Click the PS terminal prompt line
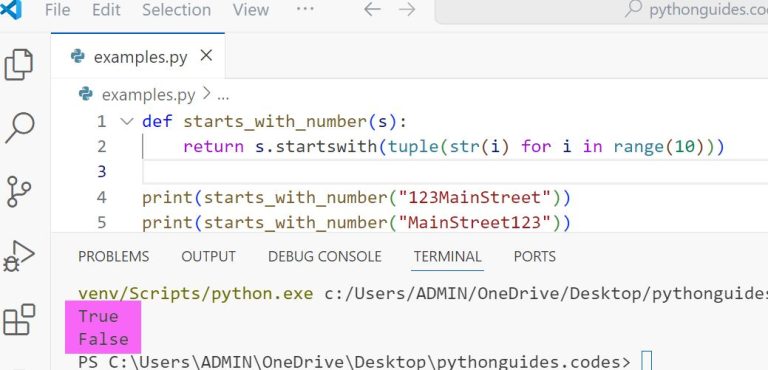Screen dimensions: 768x370 tap(354, 362)
